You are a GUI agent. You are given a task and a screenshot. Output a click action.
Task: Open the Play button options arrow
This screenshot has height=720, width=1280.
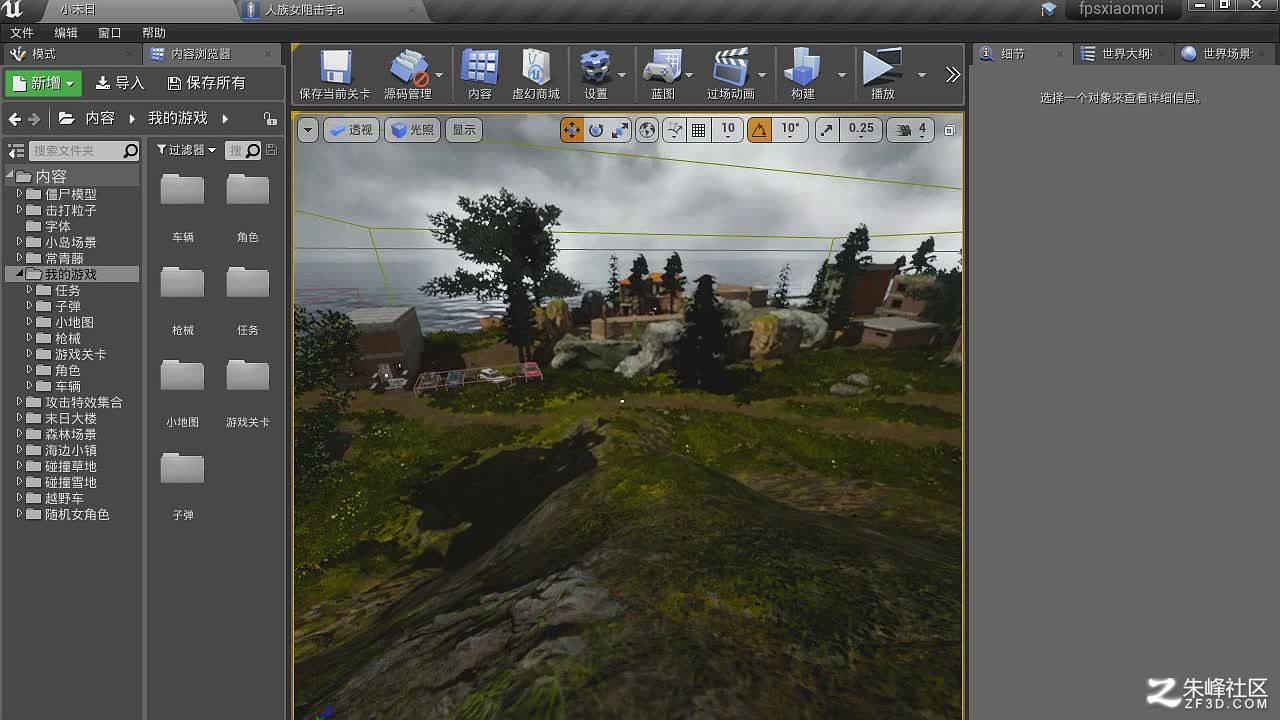[x=922, y=75]
